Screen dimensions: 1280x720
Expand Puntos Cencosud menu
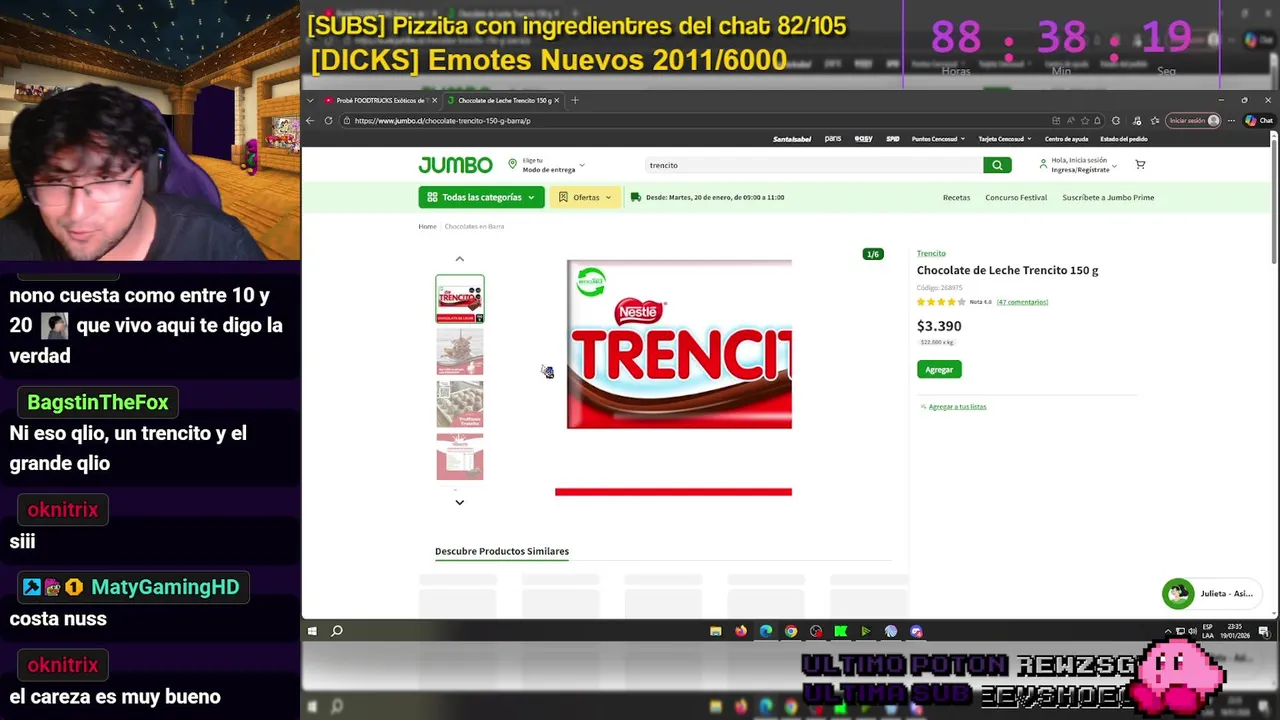click(937, 139)
